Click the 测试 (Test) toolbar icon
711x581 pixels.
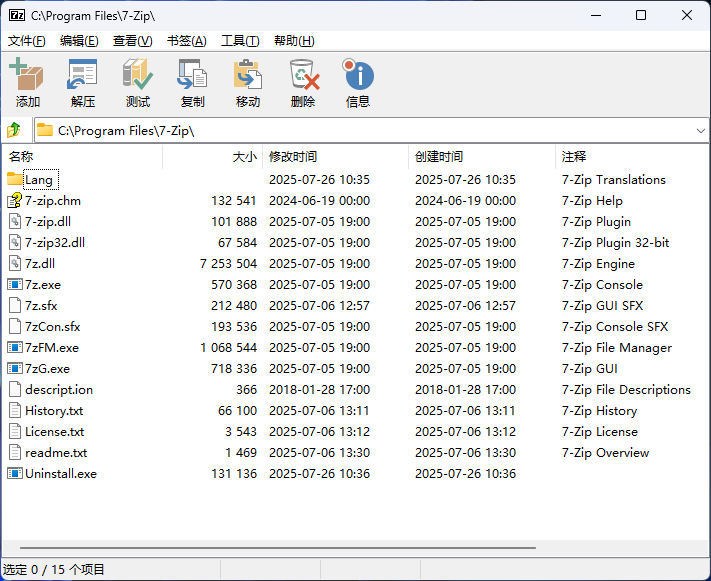click(137, 74)
